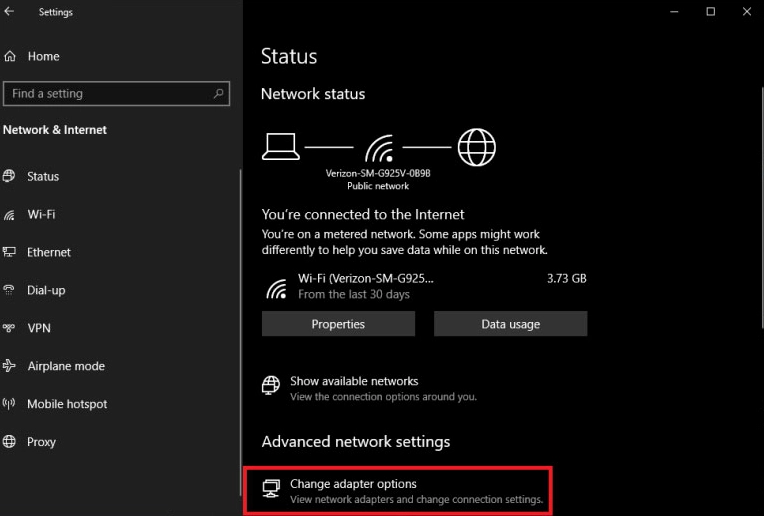Click the Home icon in sidebar

pyautogui.click(x=10, y=57)
